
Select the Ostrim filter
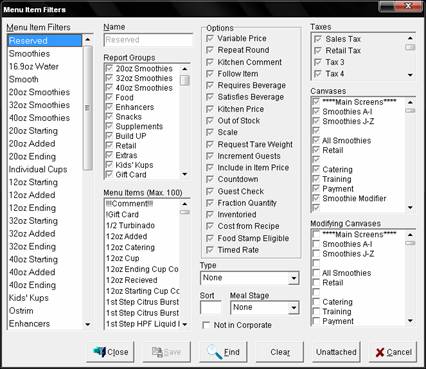pyautogui.click(x=45, y=311)
